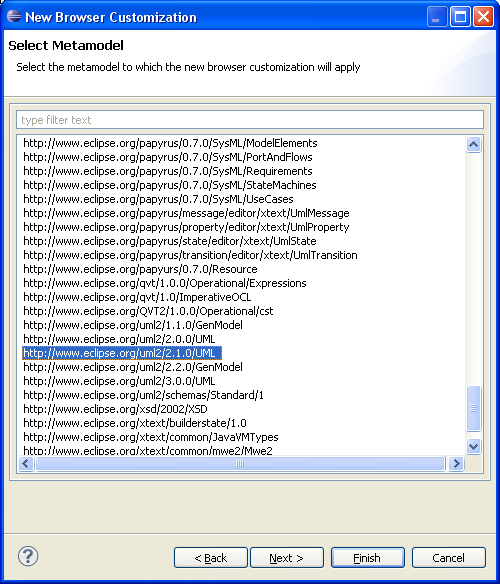
Task: Cancel the New Browser Customization dialog
Action: (449, 558)
